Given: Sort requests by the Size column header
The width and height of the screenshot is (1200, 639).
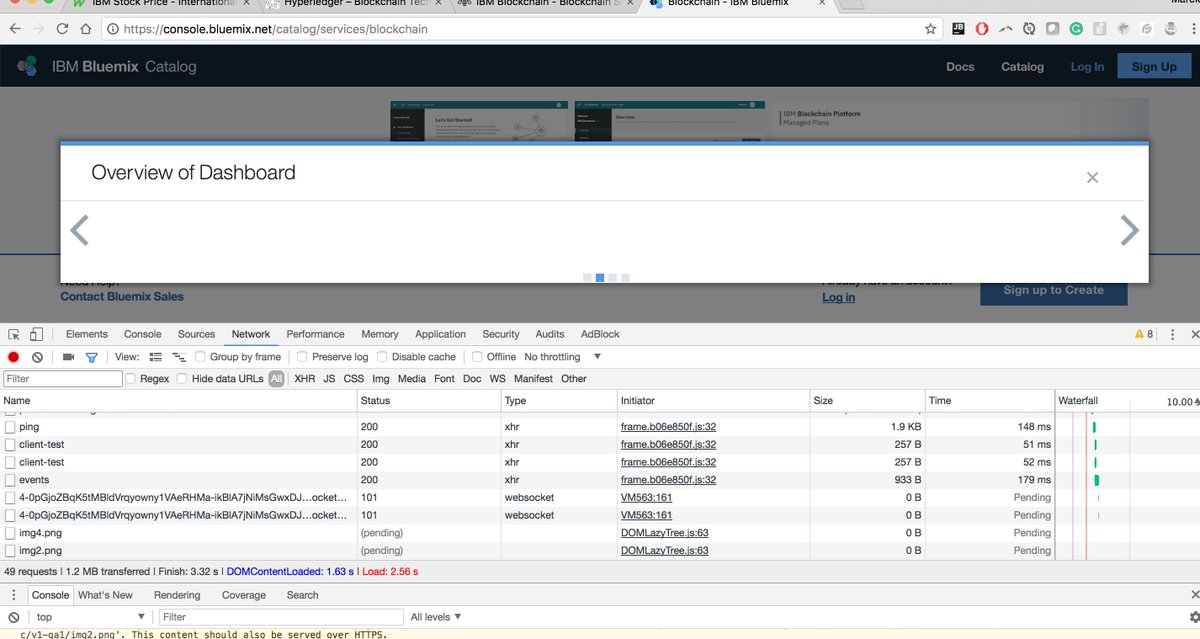Looking at the screenshot, I should pos(867,400).
